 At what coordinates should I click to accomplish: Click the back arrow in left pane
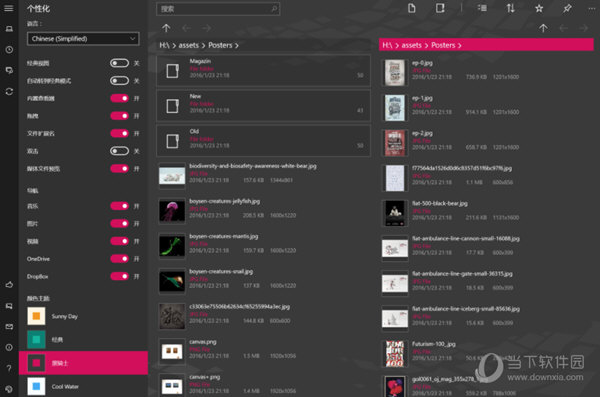coord(186,28)
